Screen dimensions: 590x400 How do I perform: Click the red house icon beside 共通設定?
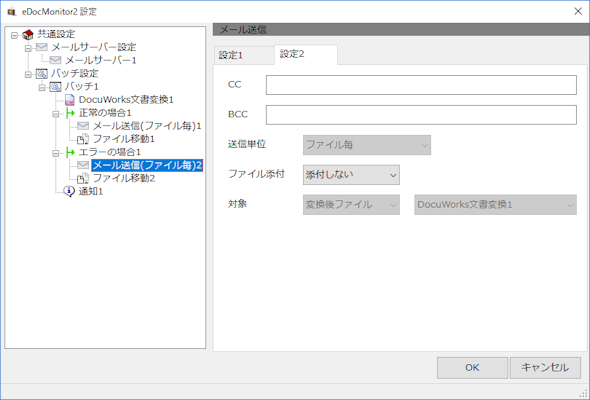pyautogui.click(x=28, y=35)
